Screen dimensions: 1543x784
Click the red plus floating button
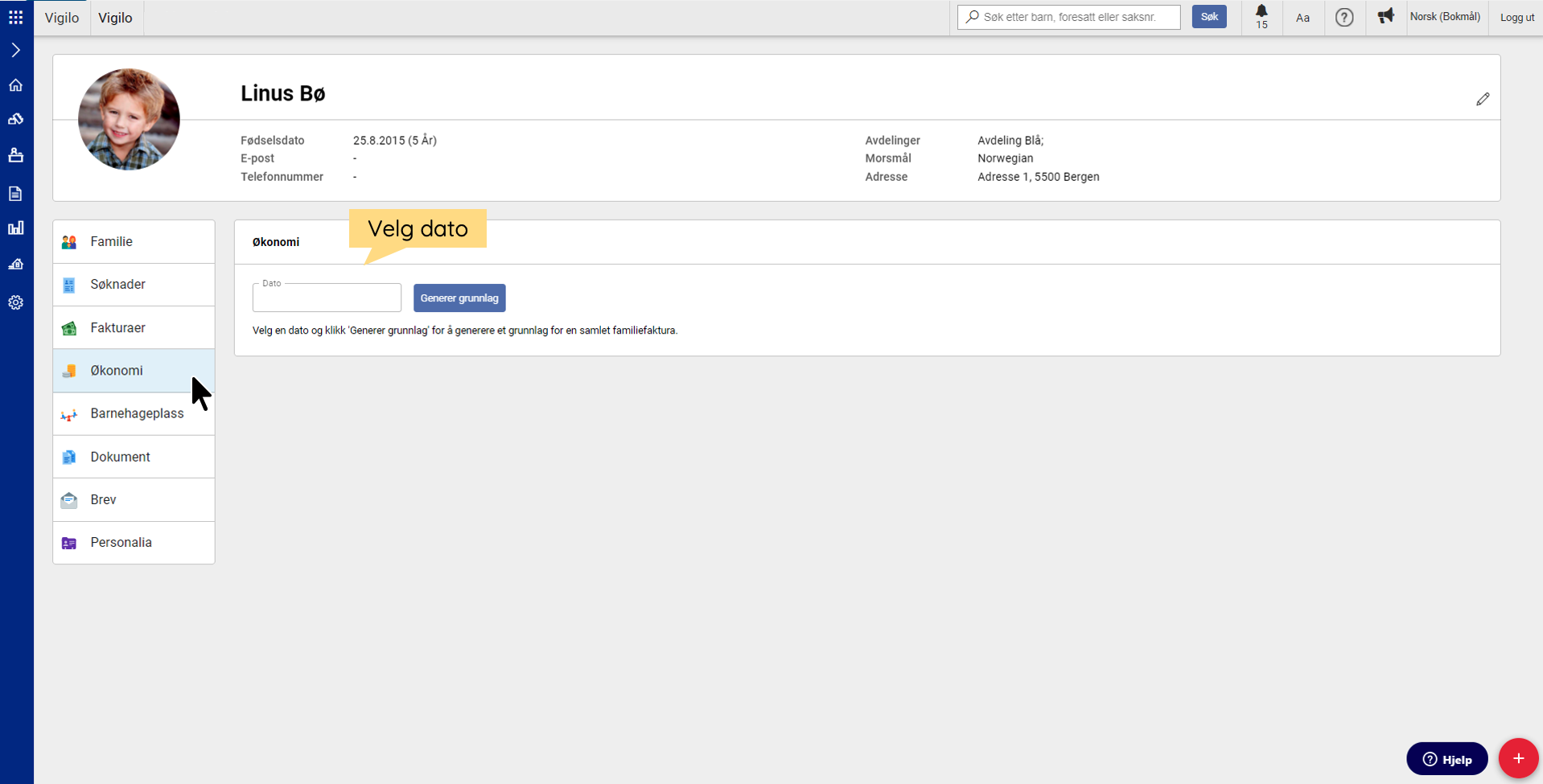point(1517,758)
